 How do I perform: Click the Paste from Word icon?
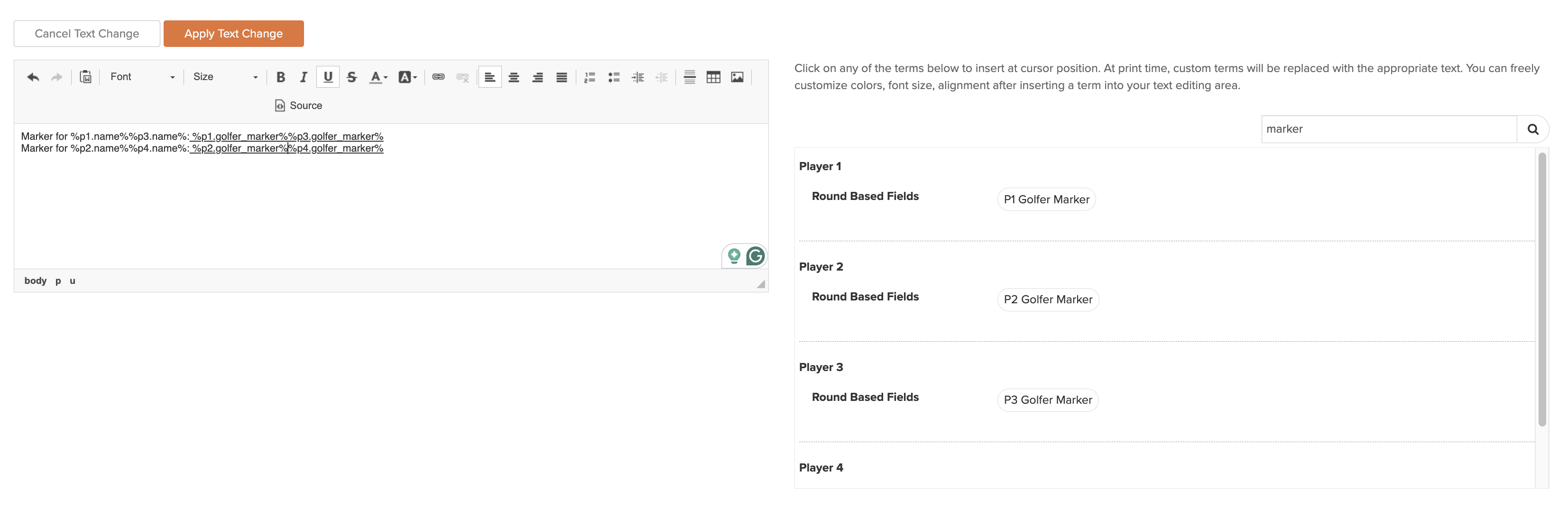[86, 77]
